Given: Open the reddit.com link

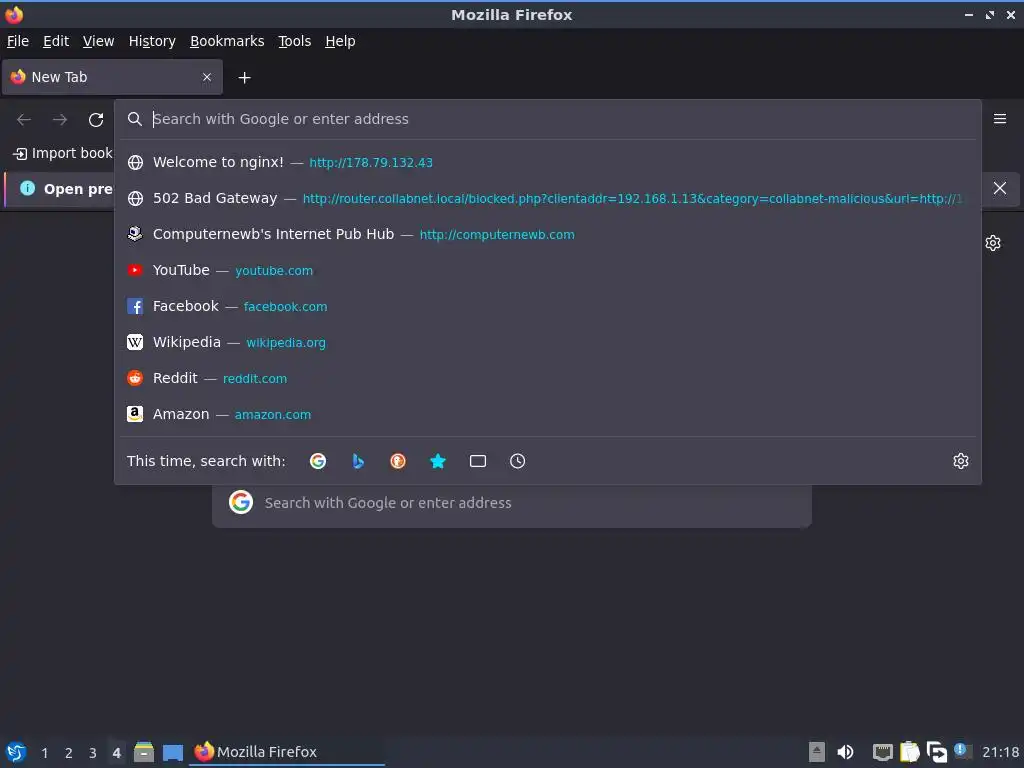Looking at the screenshot, I should coord(255,379).
